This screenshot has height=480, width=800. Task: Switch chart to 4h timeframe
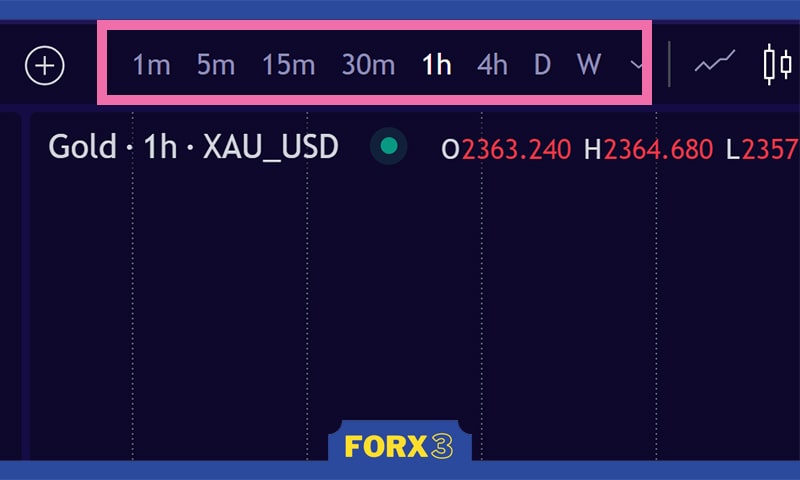pos(492,66)
